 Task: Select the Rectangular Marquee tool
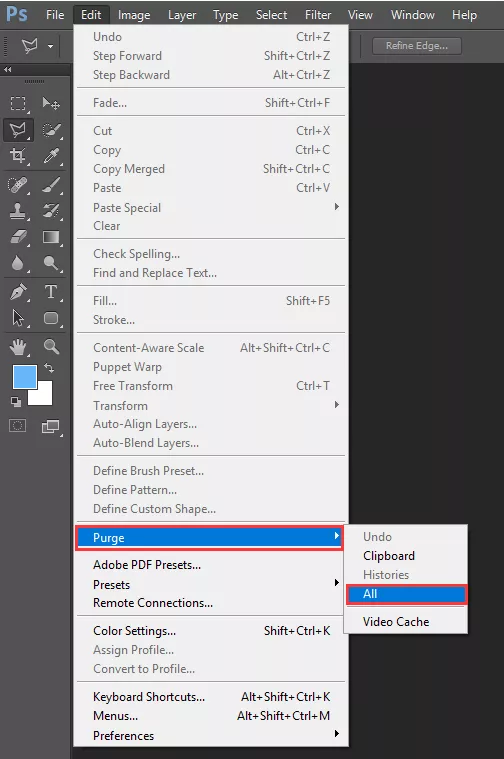click(18, 104)
